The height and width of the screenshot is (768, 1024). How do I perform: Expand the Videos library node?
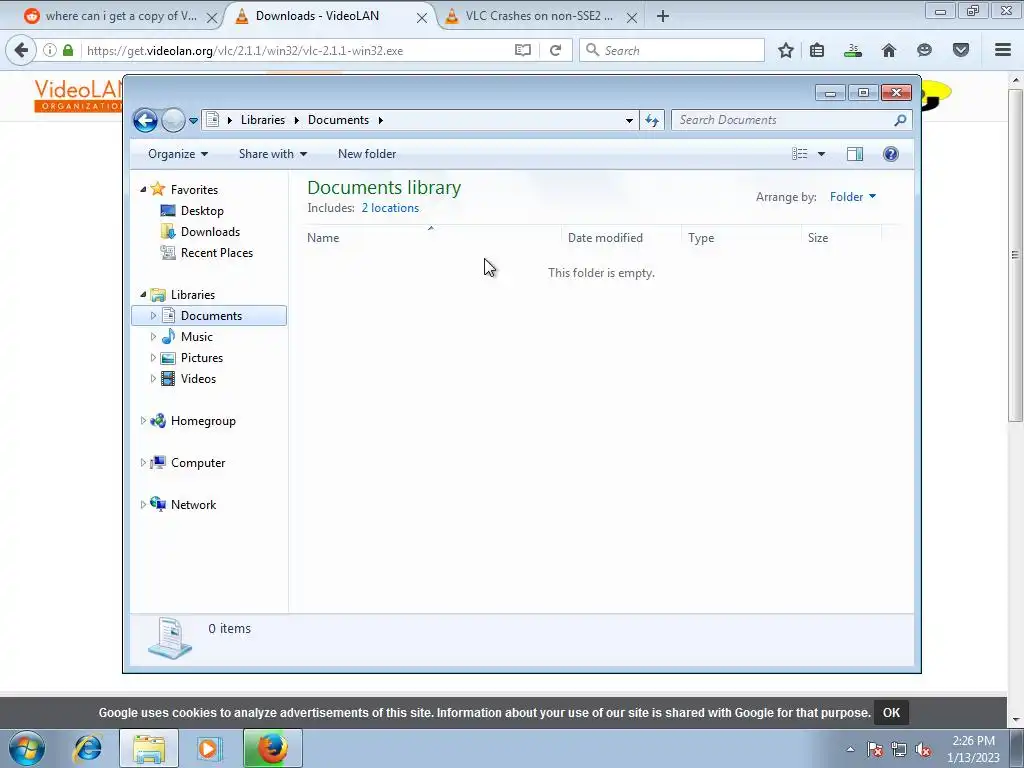[x=153, y=379]
